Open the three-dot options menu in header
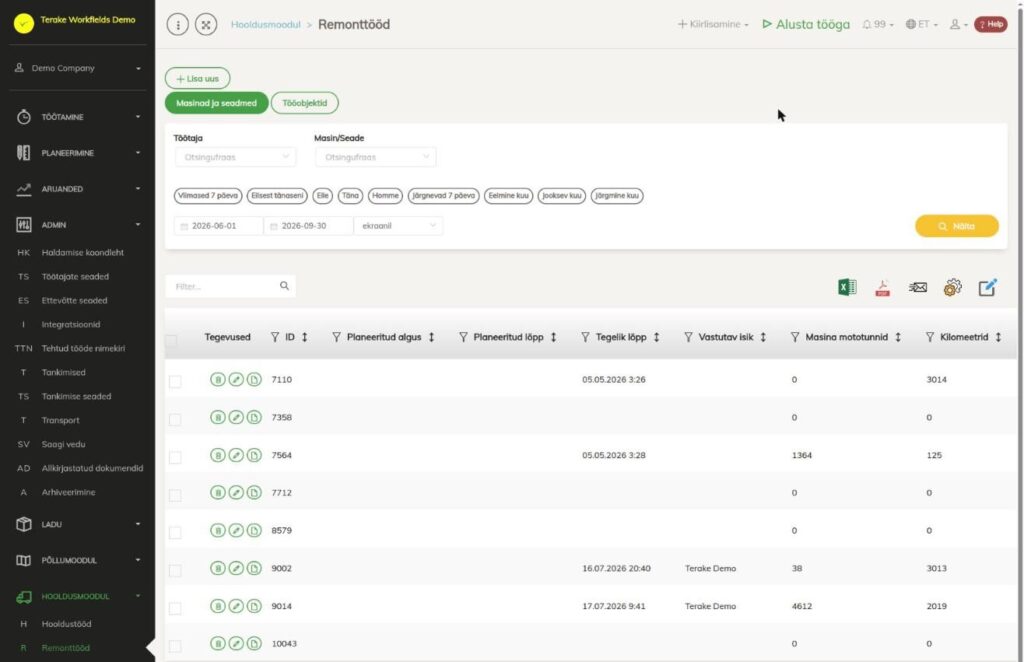 pyautogui.click(x=178, y=25)
